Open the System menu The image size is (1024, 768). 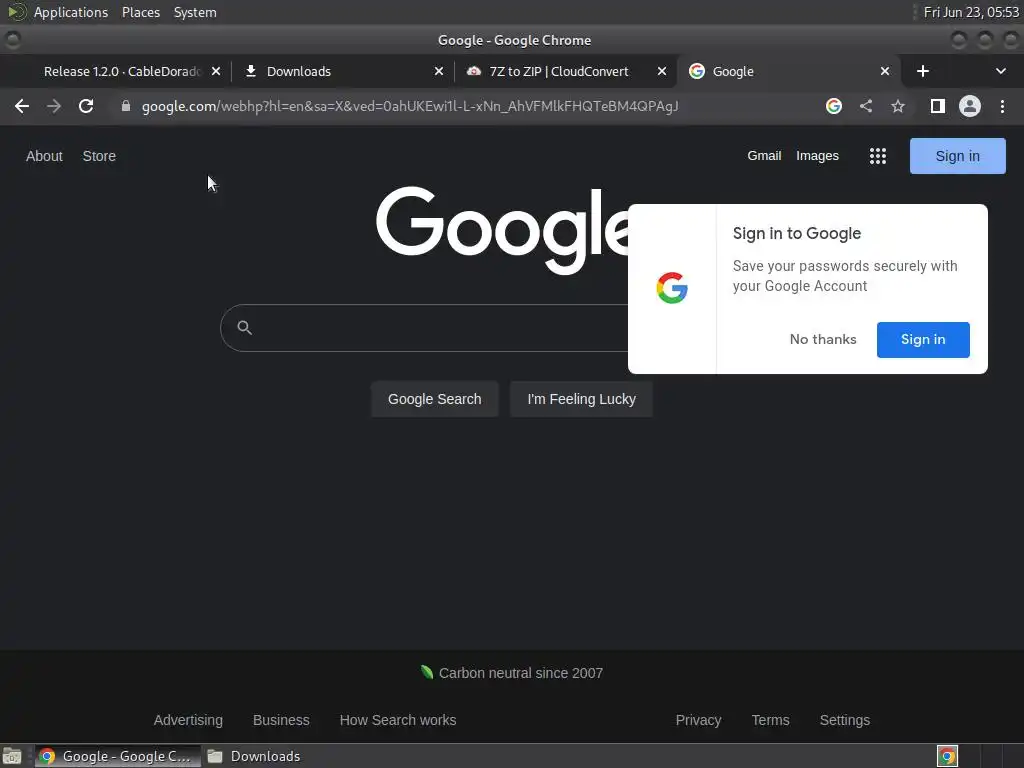point(195,12)
